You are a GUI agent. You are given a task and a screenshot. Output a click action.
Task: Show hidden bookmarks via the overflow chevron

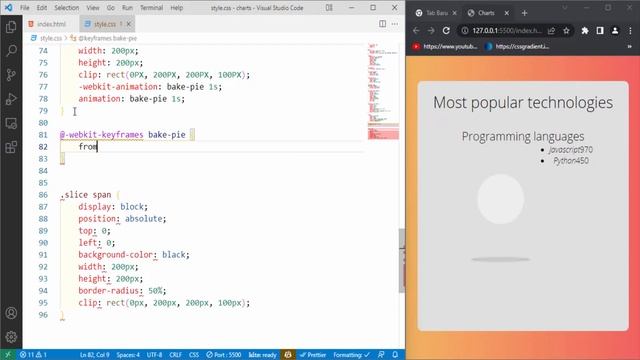tap(629, 47)
